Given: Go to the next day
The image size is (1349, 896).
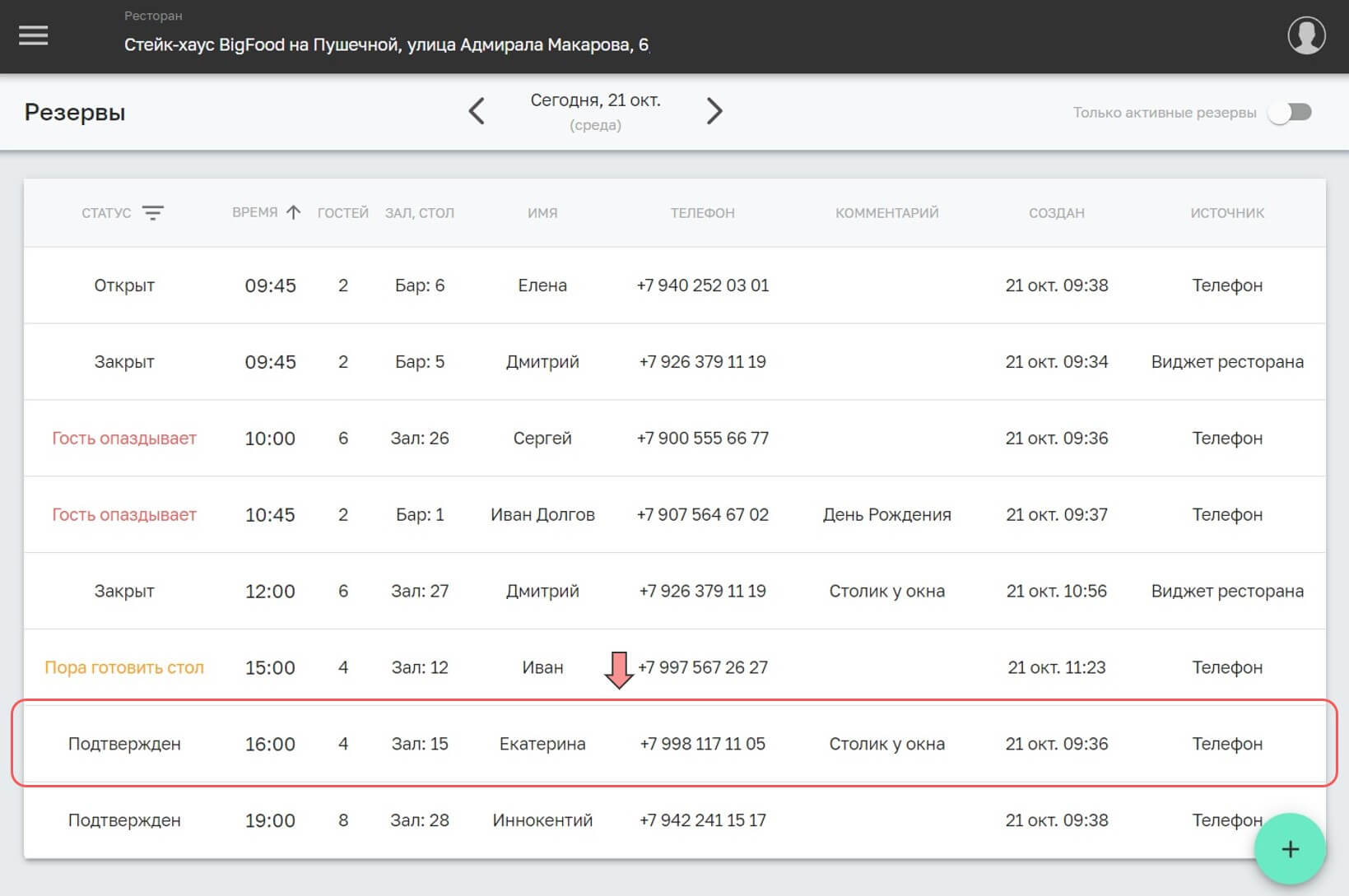Looking at the screenshot, I should [714, 111].
